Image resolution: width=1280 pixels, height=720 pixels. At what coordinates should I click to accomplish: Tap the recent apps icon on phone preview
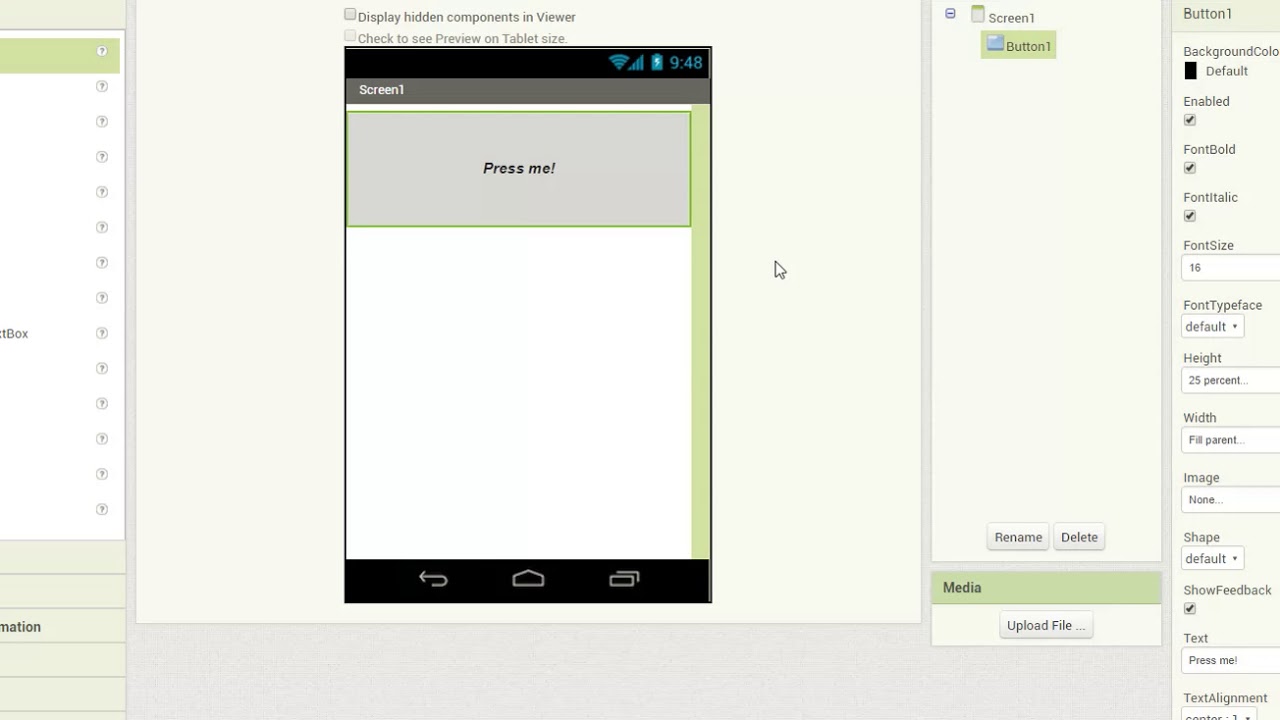[x=624, y=579]
